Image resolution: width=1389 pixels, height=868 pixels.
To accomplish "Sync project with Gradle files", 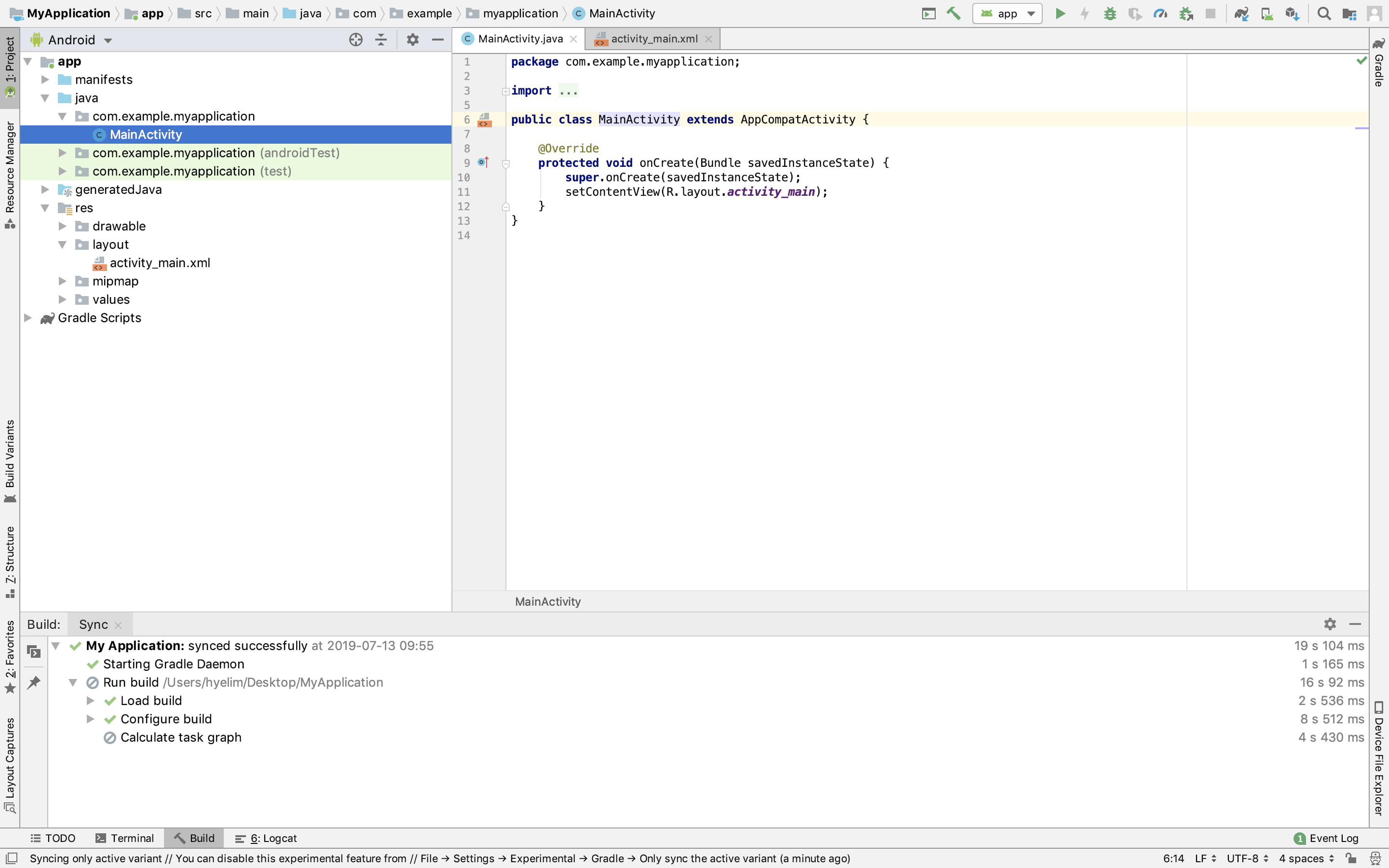I will [1241, 13].
